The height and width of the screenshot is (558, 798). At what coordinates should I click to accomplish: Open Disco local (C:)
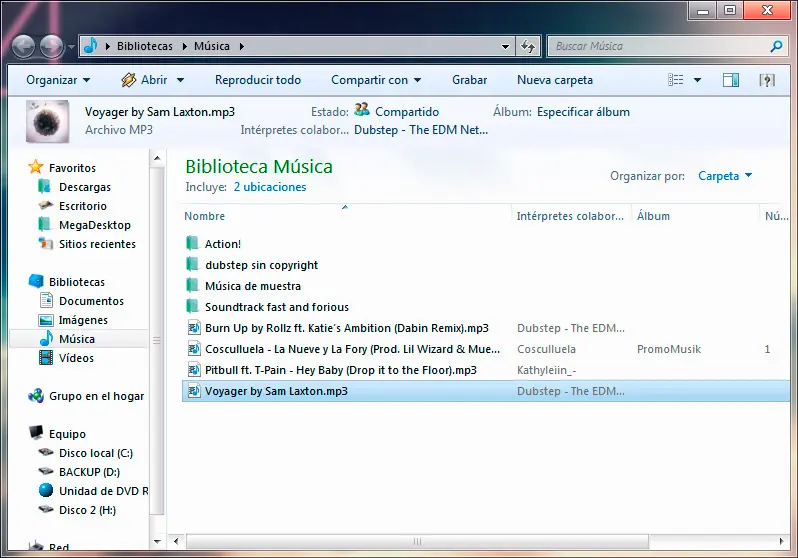point(96,453)
